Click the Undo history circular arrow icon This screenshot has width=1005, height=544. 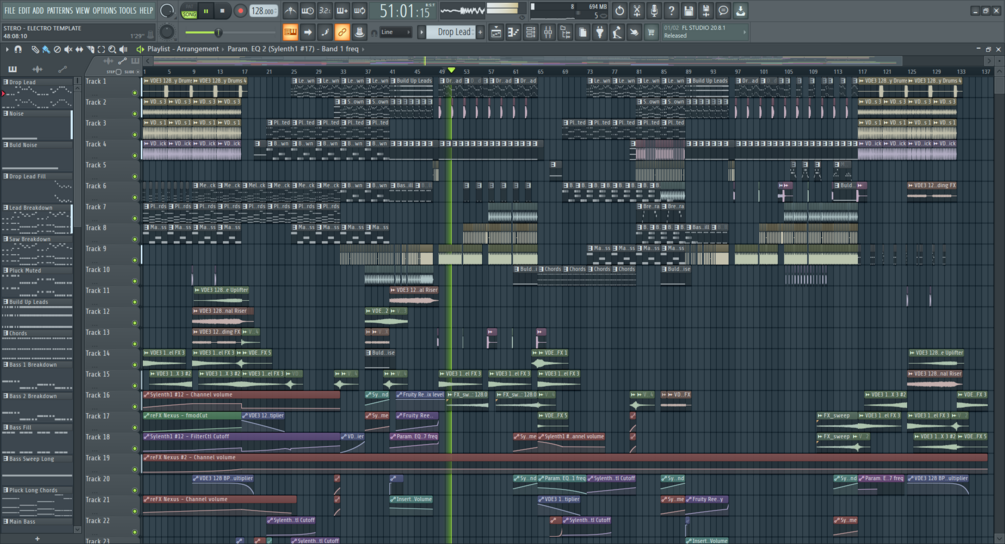click(x=619, y=11)
